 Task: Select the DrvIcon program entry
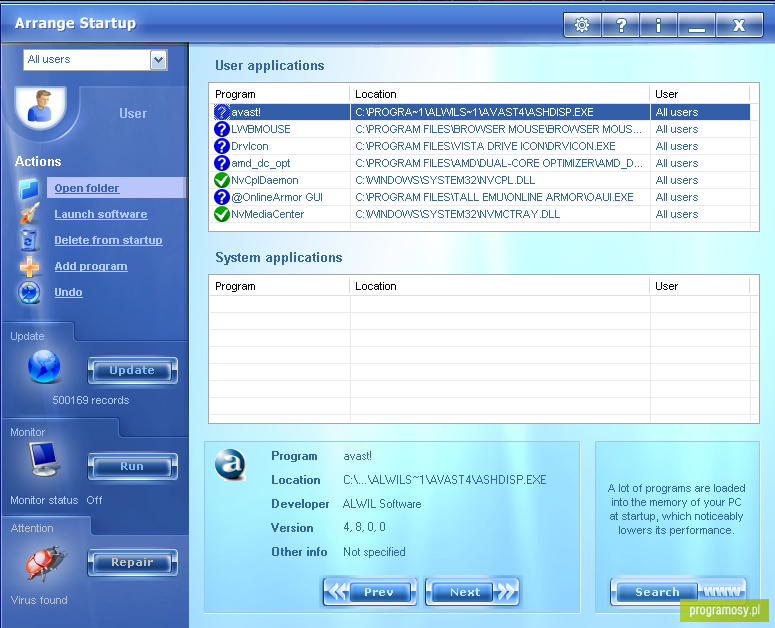point(482,146)
